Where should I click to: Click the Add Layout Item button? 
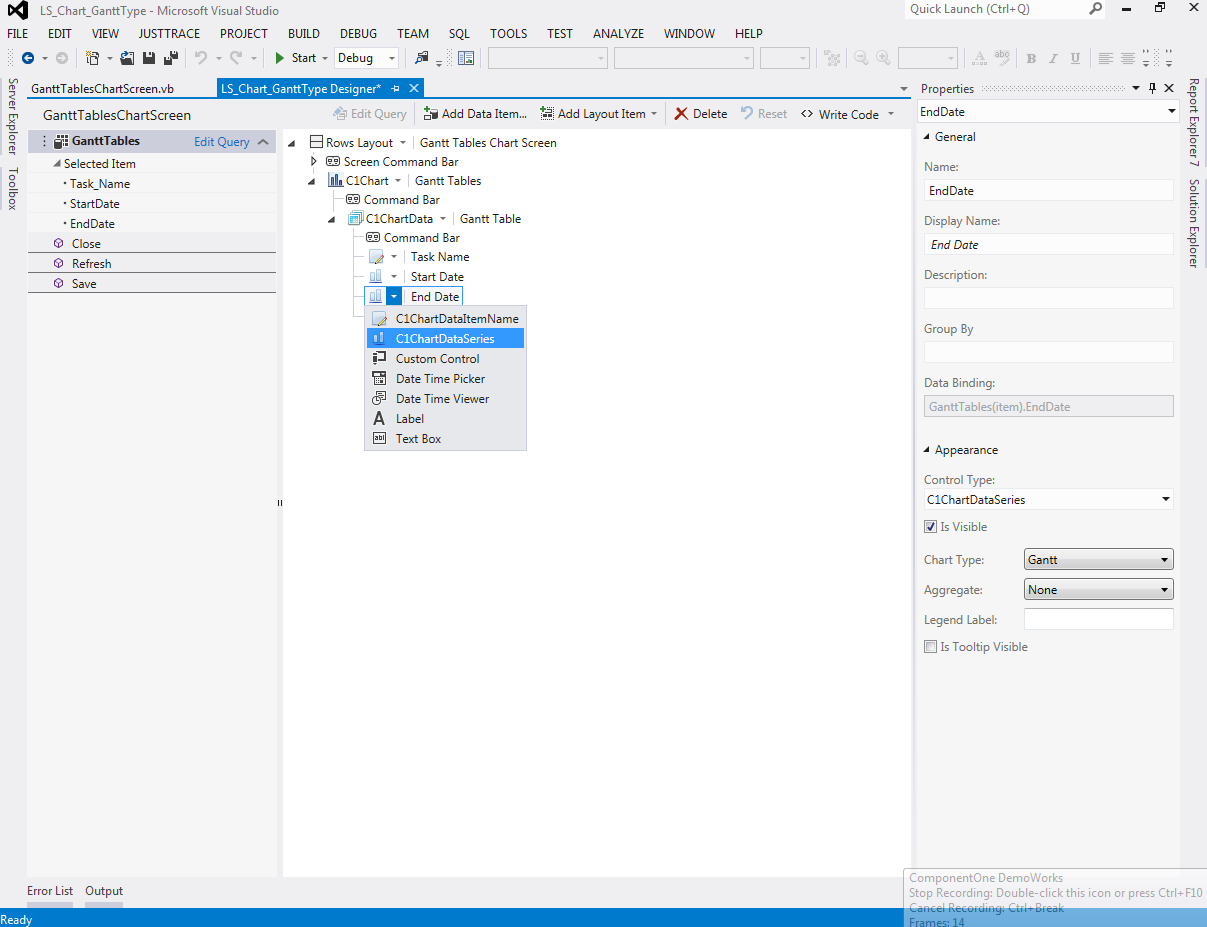pos(599,114)
